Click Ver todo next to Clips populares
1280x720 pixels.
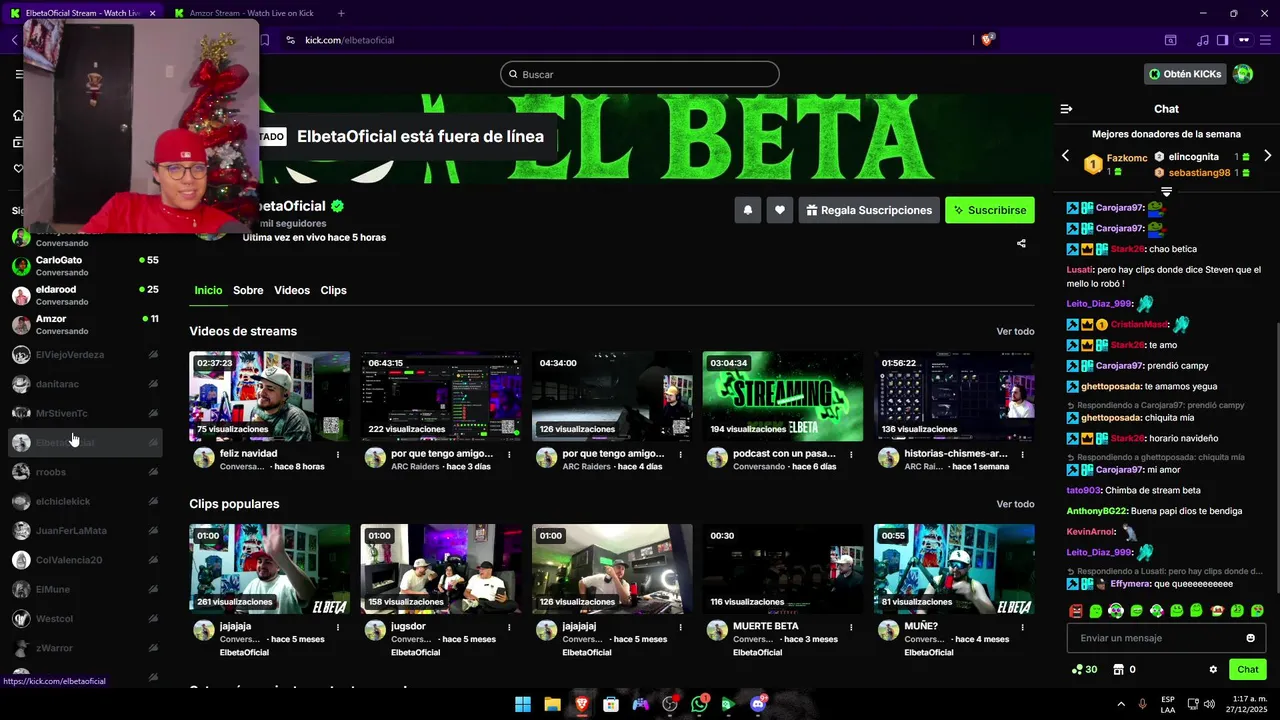tap(1015, 504)
